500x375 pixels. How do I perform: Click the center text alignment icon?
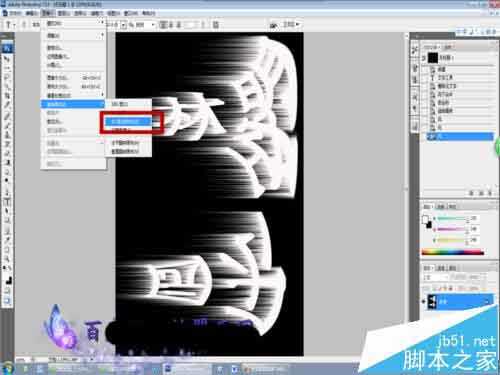tap(171, 24)
